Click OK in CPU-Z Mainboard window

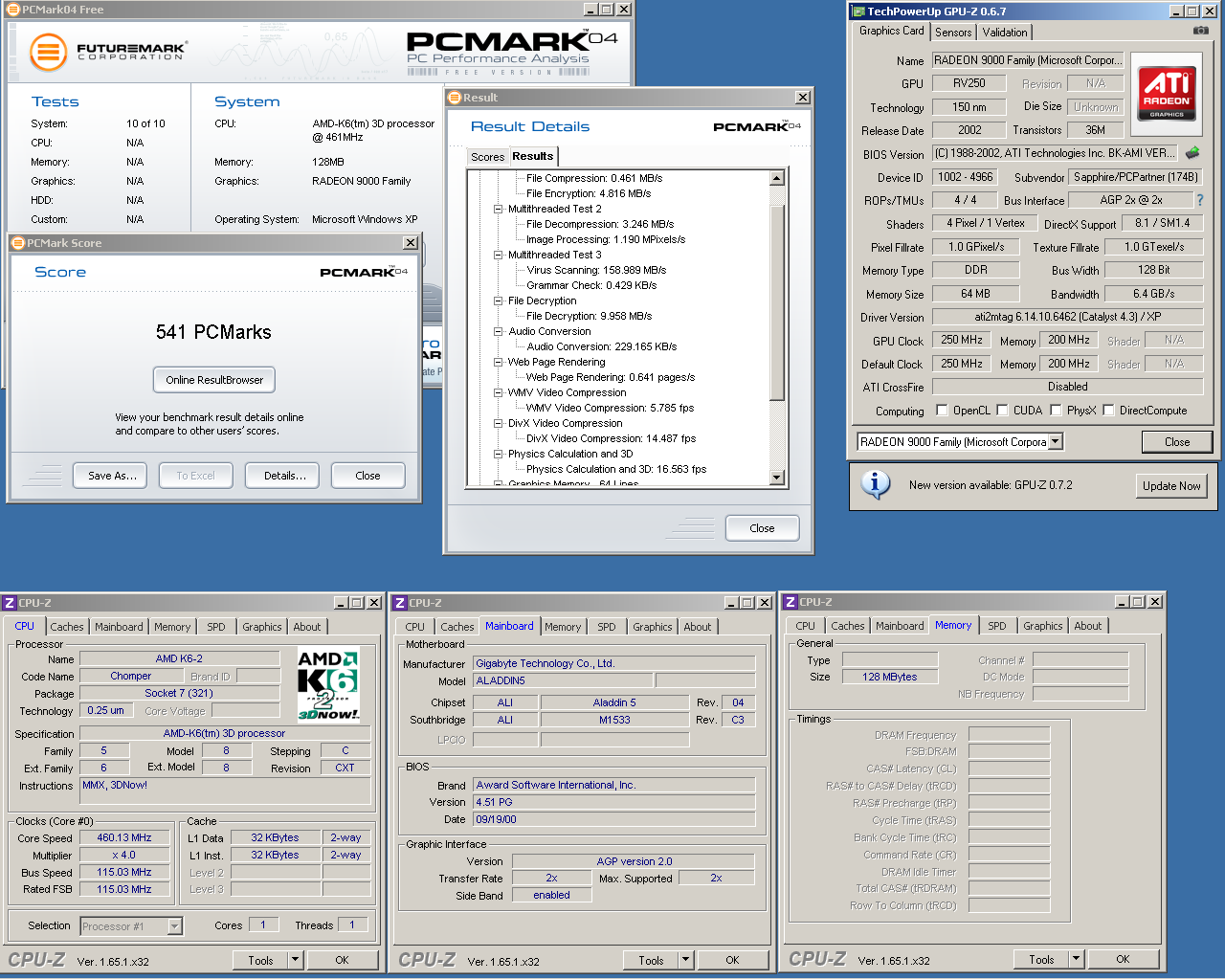coord(732,960)
